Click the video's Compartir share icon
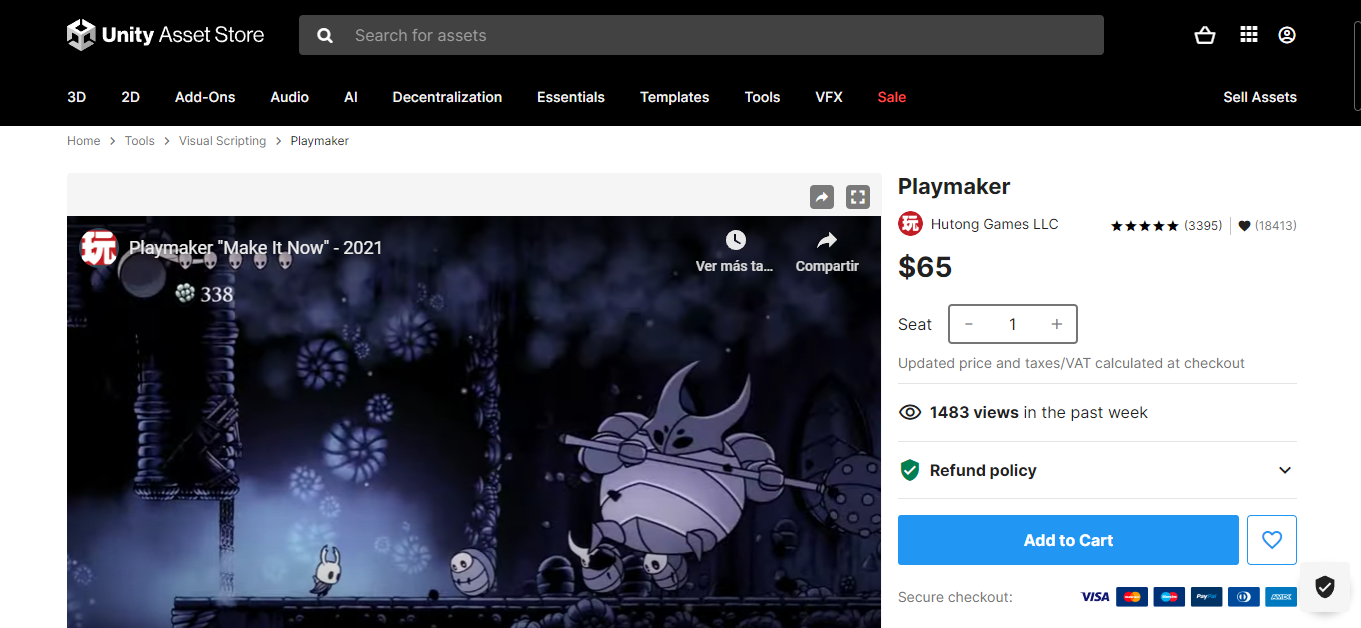This screenshot has width=1361, height=628. click(x=827, y=240)
